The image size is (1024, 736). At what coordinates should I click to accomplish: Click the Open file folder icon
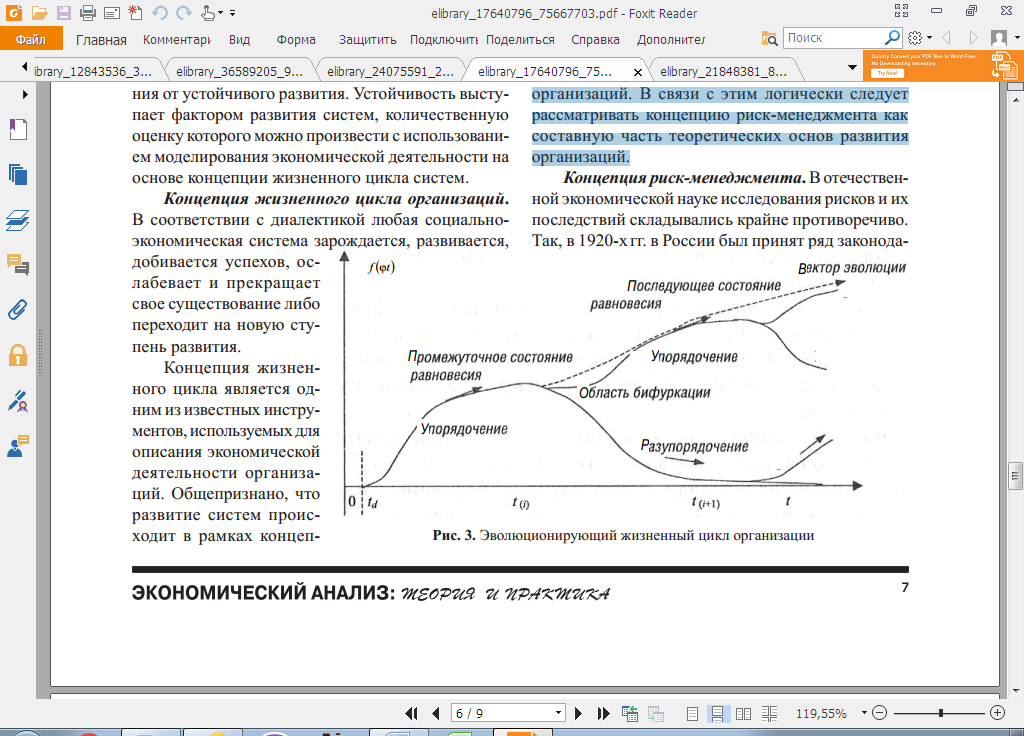pos(39,13)
